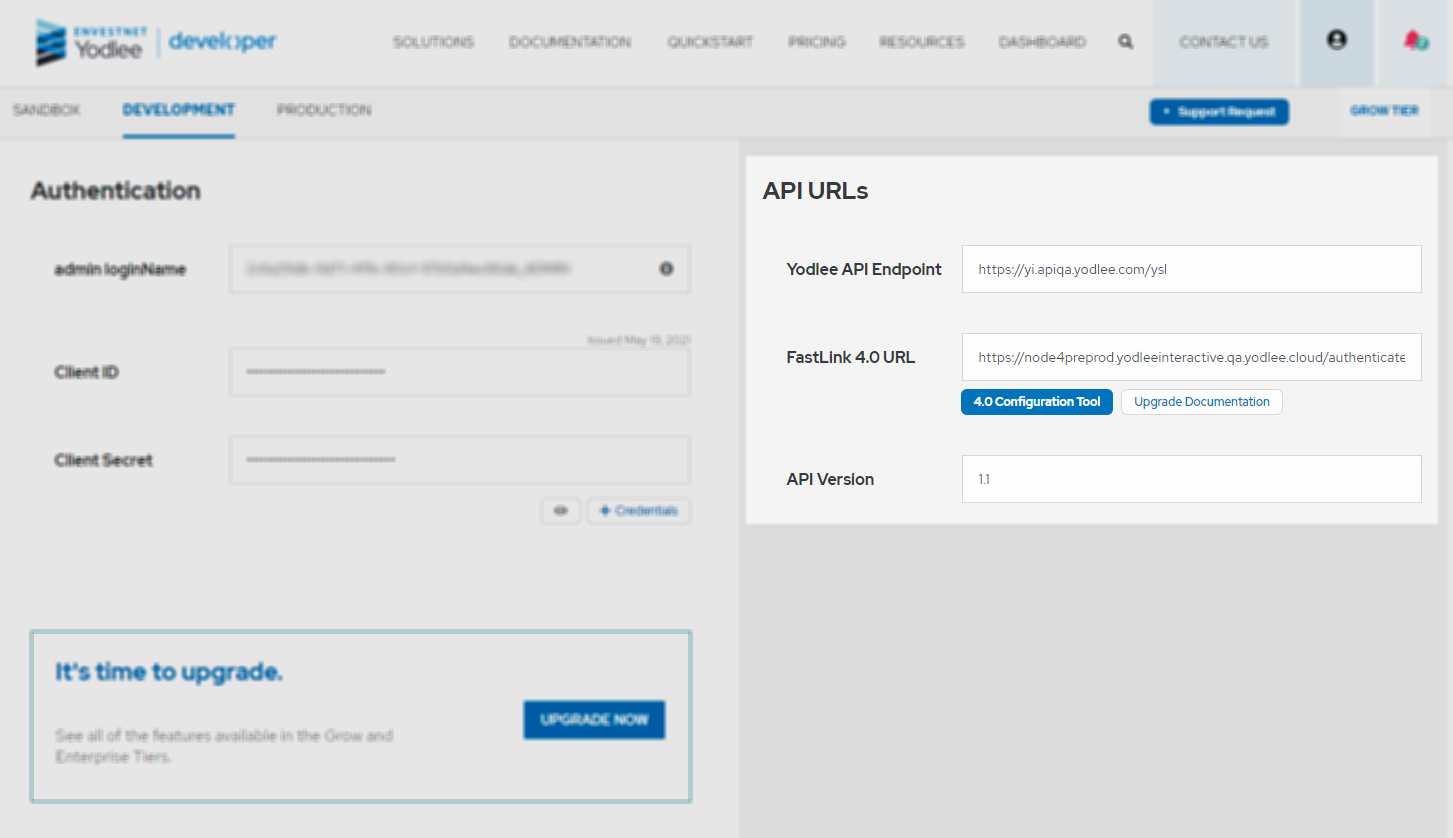Click the Grow Tier label
This screenshot has width=1453, height=838.
coord(1384,111)
